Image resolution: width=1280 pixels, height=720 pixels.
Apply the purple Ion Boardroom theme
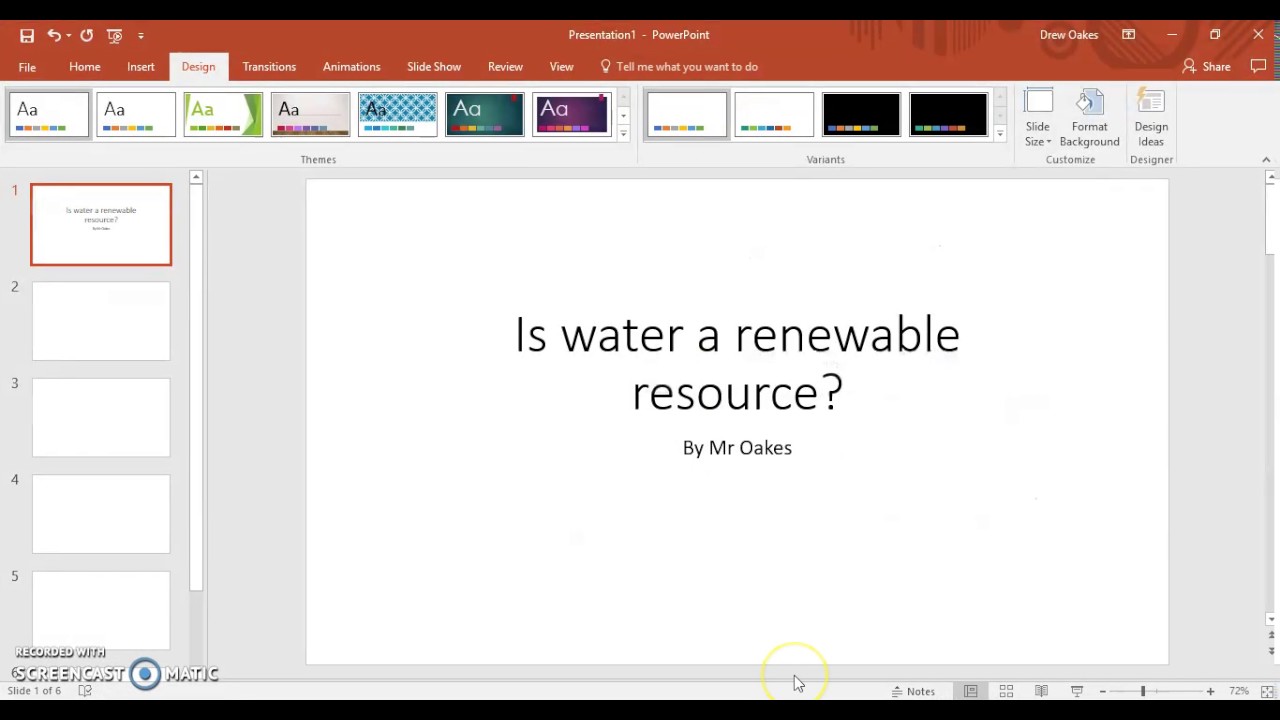[571, 115]
